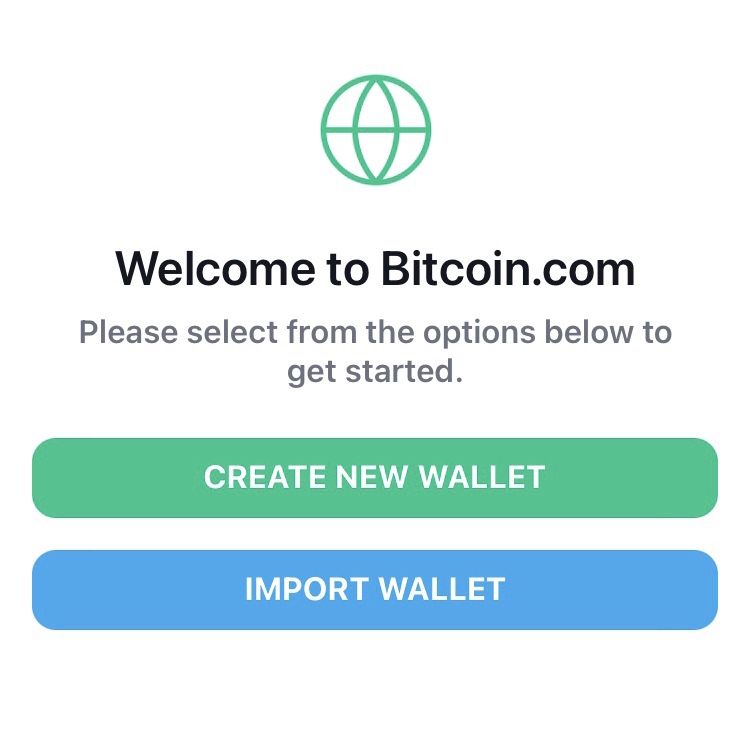Tap the WALLET word on the blue button
The image size is (750, 746).
442,589
